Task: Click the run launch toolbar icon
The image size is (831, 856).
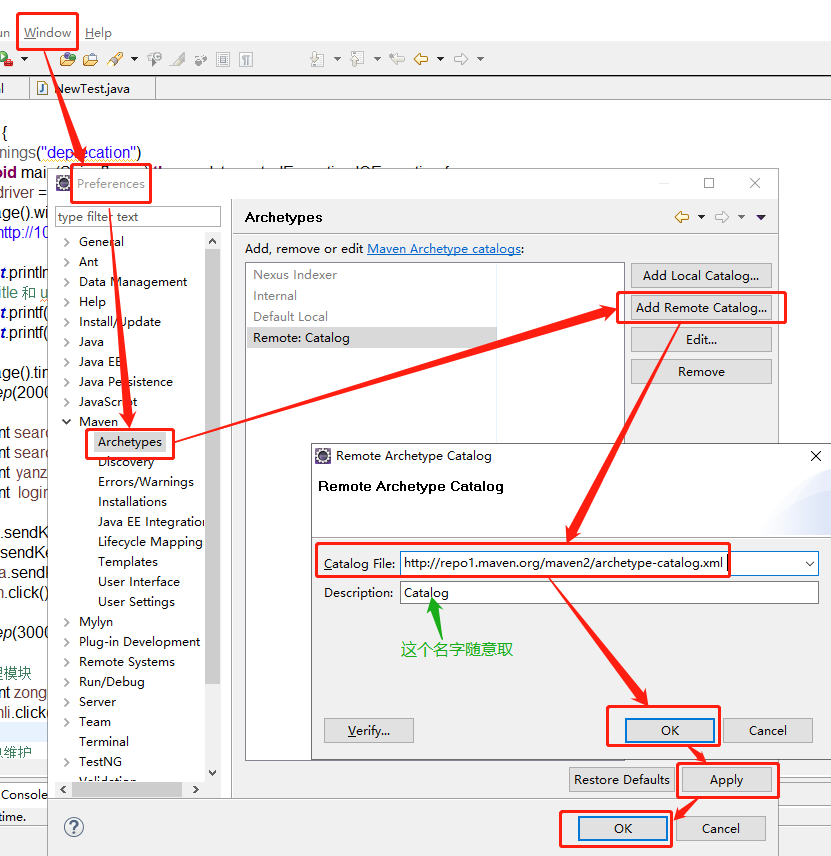Action: point(5,59)
